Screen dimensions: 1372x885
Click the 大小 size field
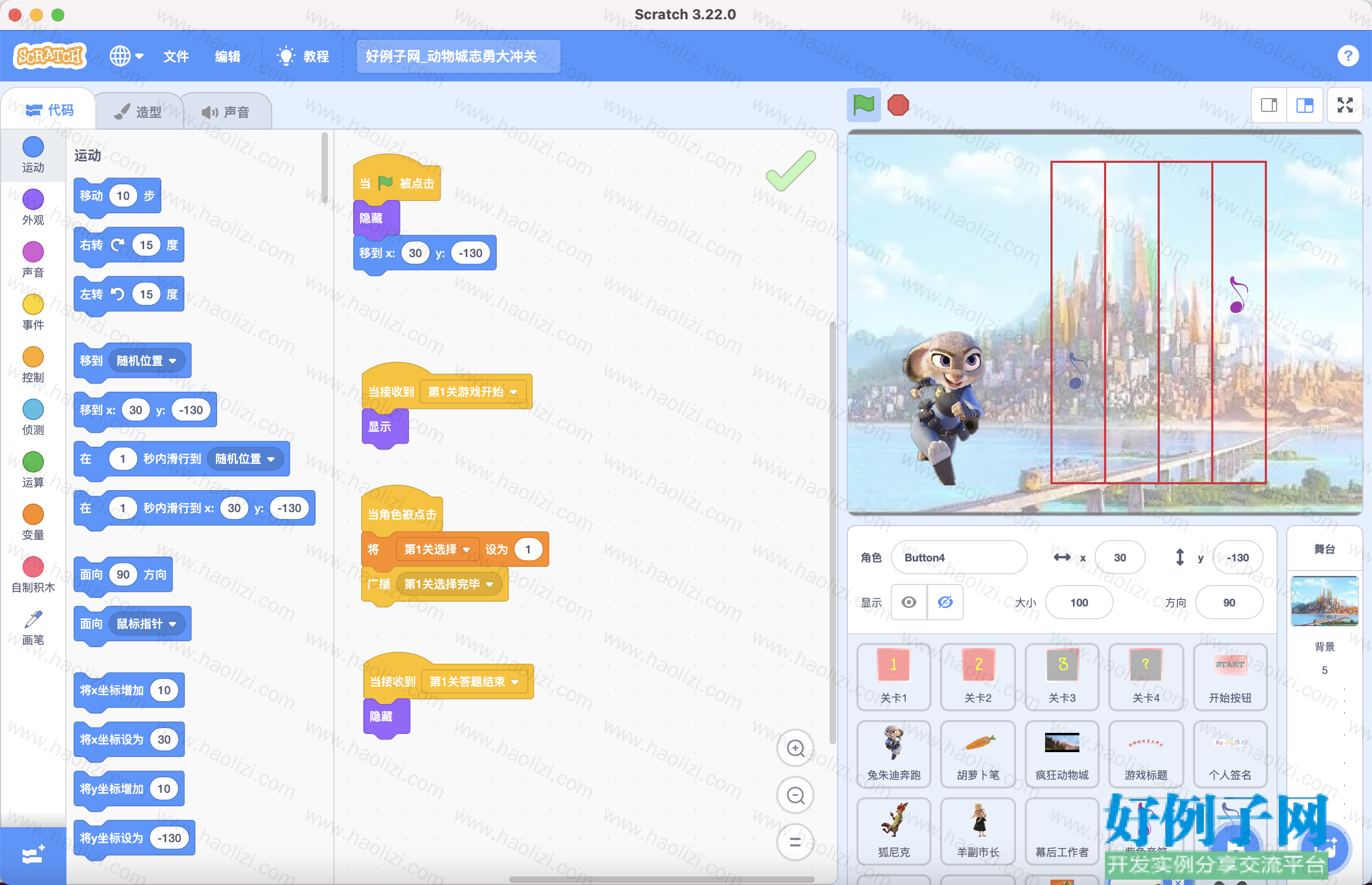[x=1079, y=602]
